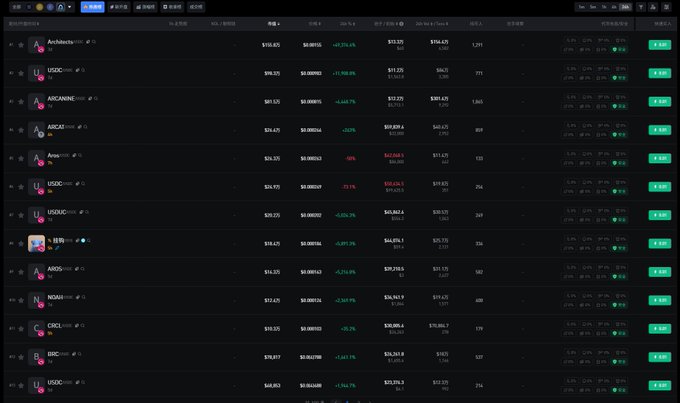Copy the ARCANINE contract address icon
Viewport: 680px width, 403px height.
coord(90,99)
